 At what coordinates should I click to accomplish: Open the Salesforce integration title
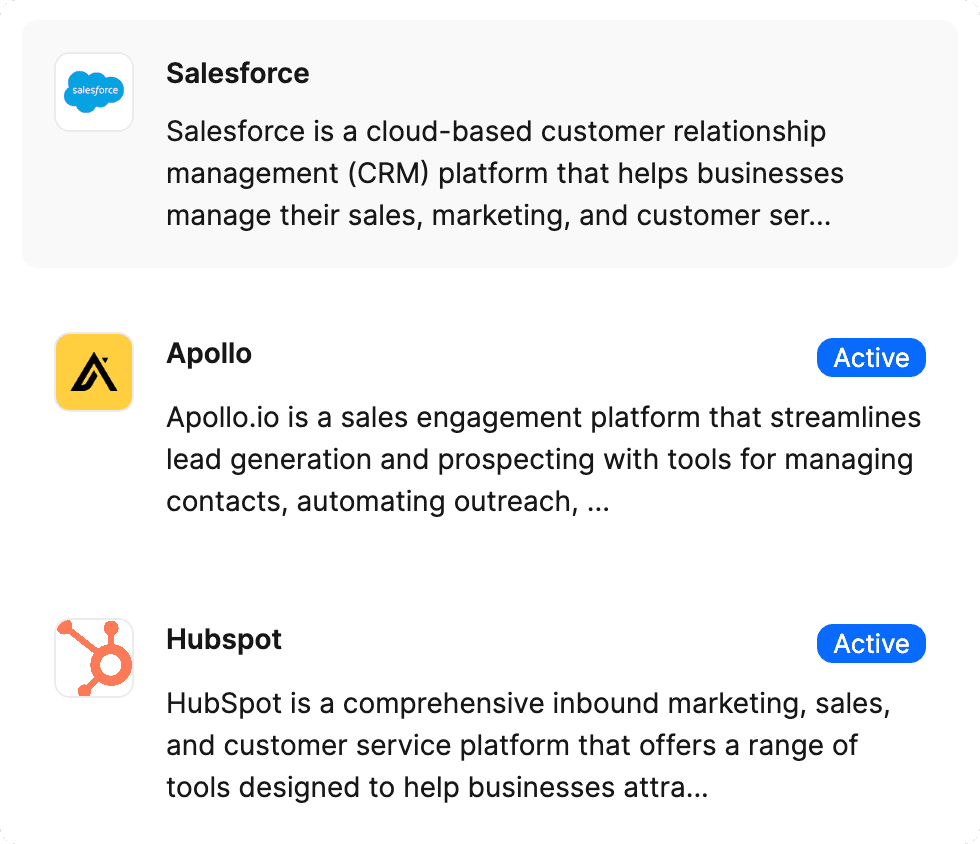238,73
